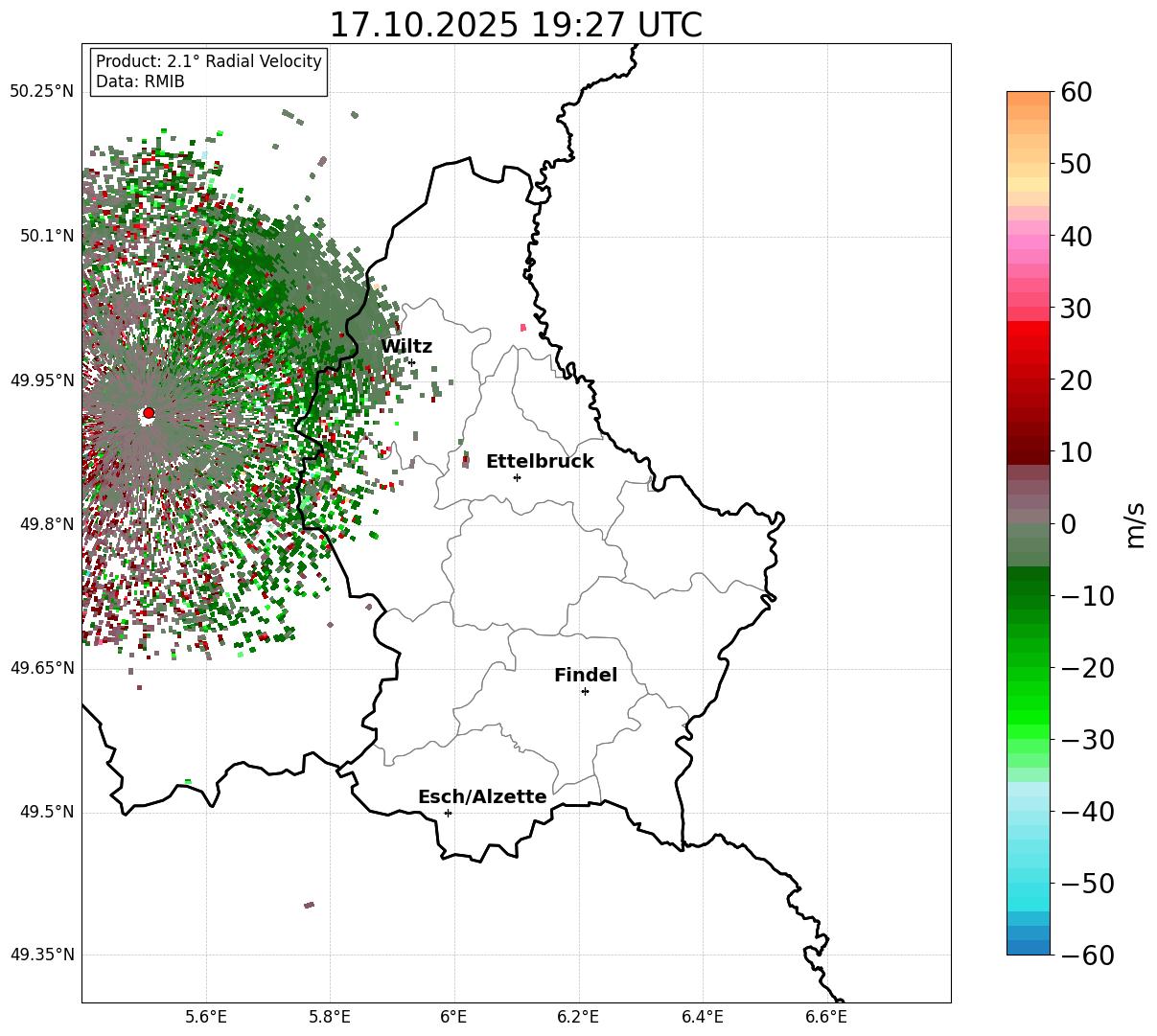The image size is (1157, 1036).
Task: Click the Findel location label
Action: (x=586, y=676)
